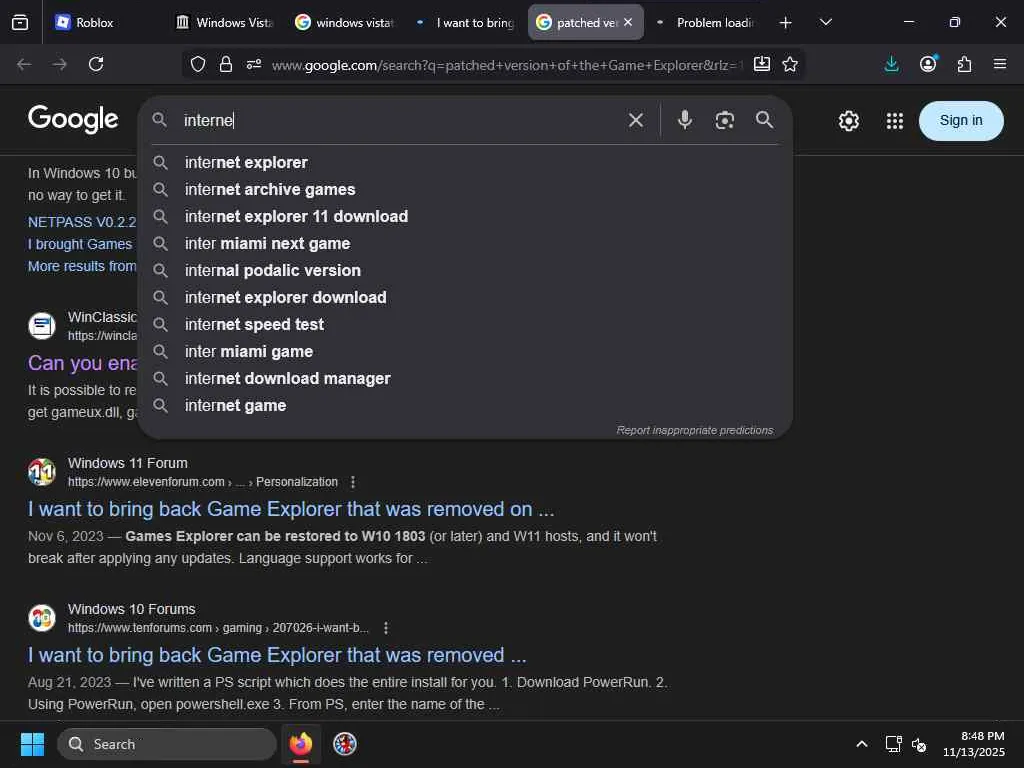Open the 'I brought Games' link

(80, 244)
